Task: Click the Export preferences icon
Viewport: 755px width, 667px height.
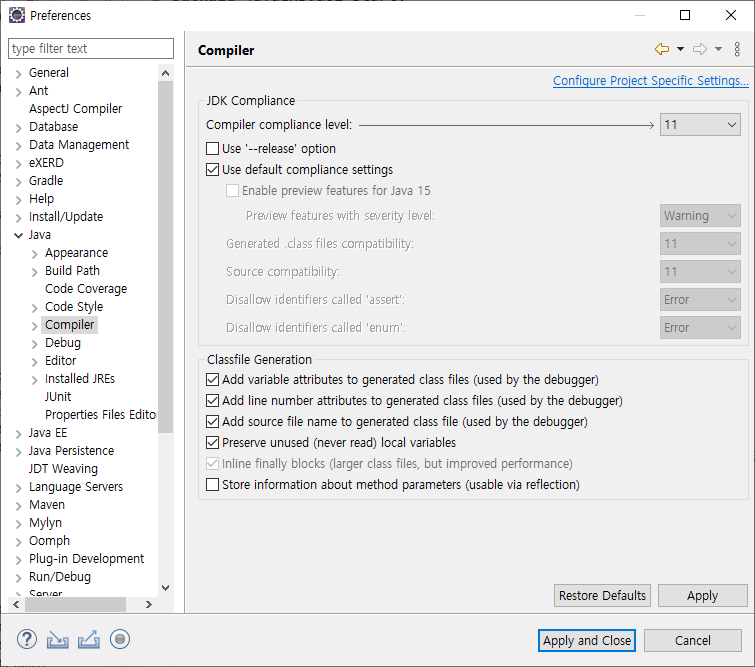Action: tap(89, 640)
